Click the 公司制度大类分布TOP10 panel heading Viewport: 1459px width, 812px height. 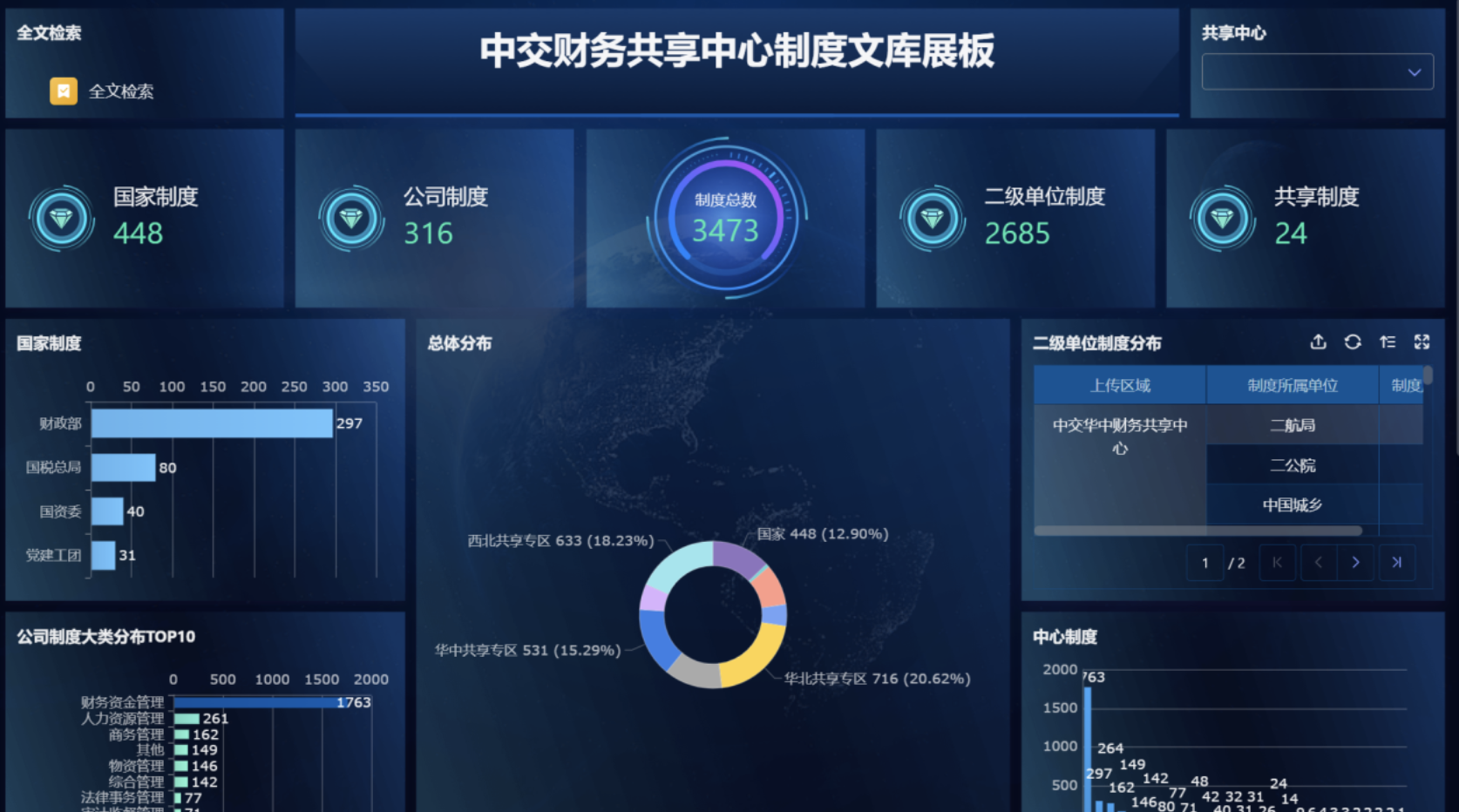[105, 637]
